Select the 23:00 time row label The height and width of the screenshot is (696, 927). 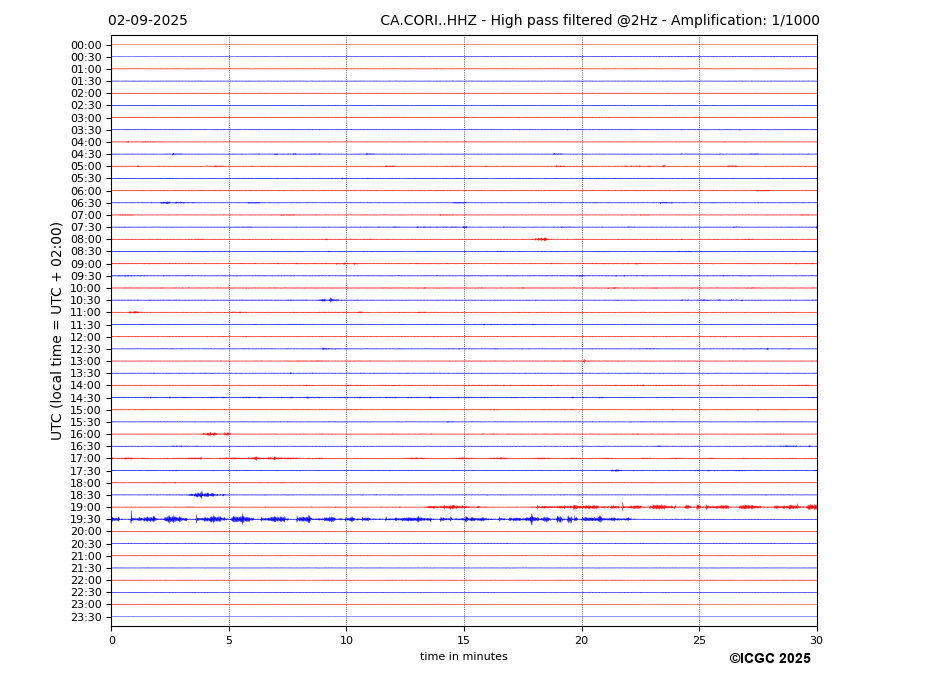(x=86, y=605)
